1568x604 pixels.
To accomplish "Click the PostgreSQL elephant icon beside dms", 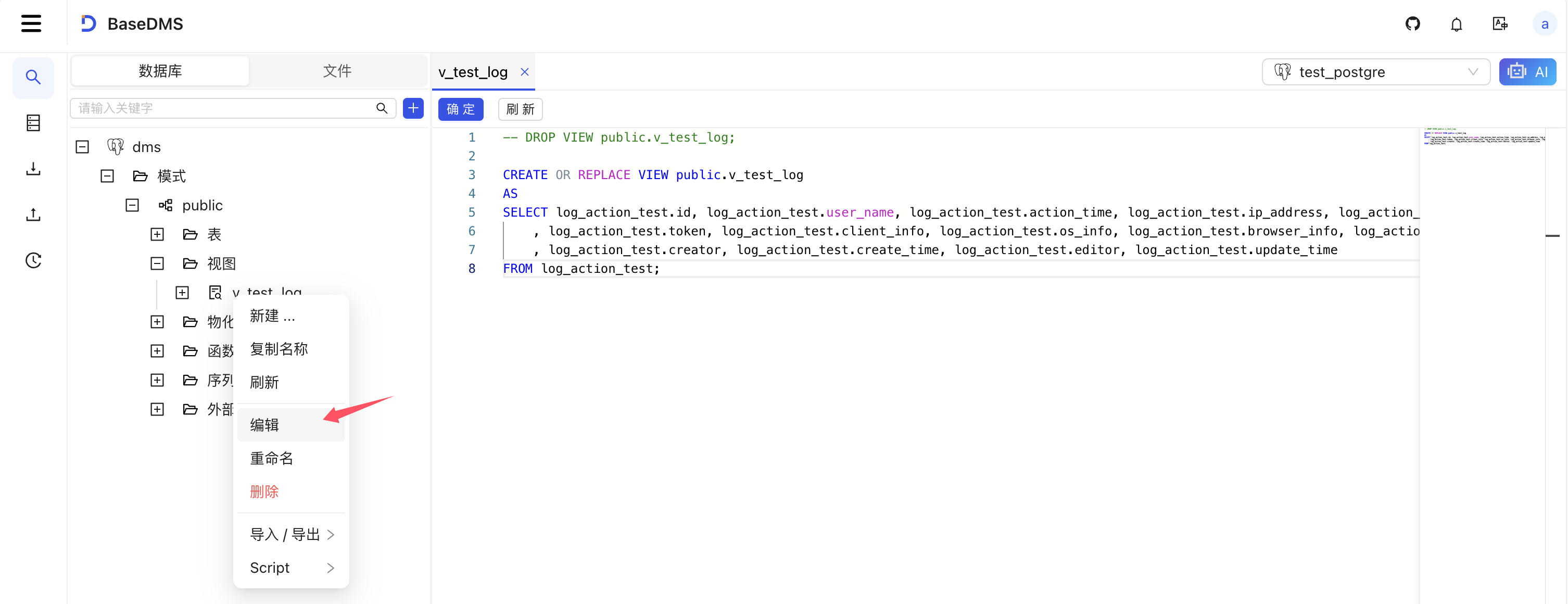I will coord(115,147).
